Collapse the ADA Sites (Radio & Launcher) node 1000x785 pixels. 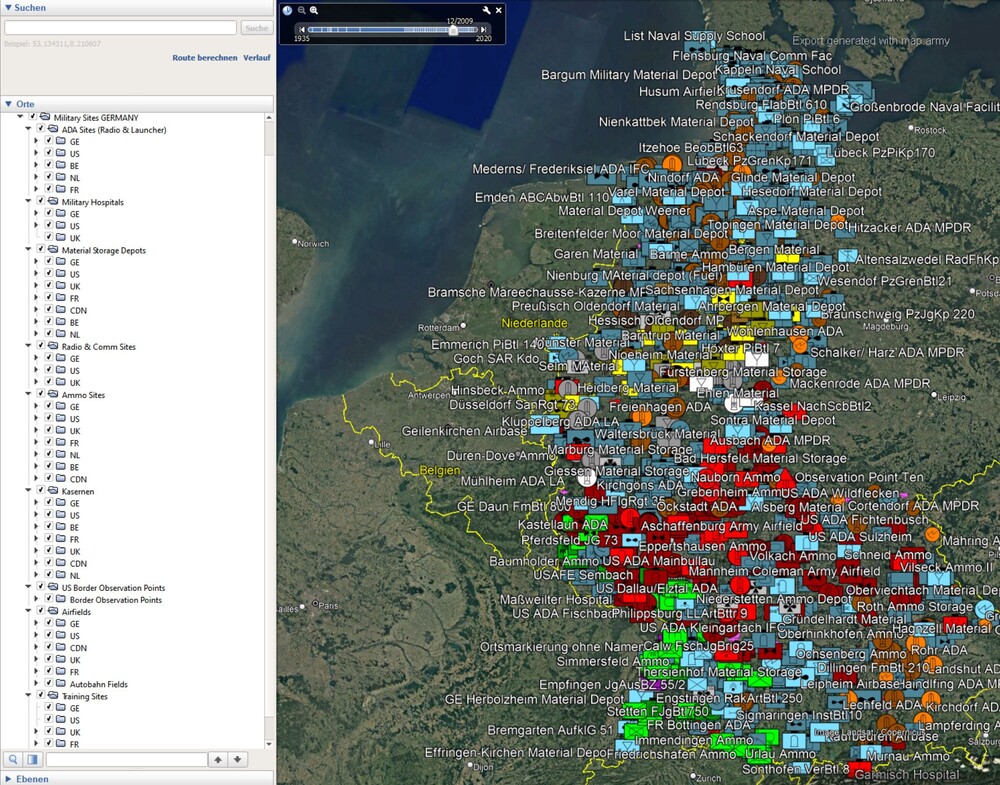(x=28, y=129)
